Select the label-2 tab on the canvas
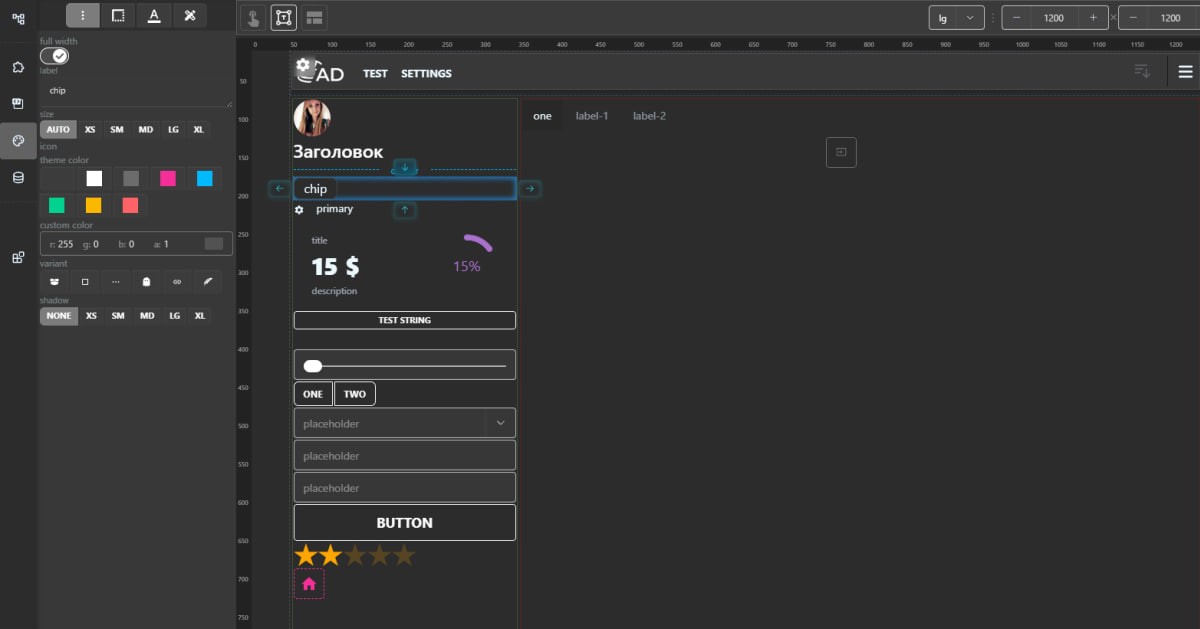This screenshot has width=1200, height=629. pyautogui.click(x=650, y=116)
